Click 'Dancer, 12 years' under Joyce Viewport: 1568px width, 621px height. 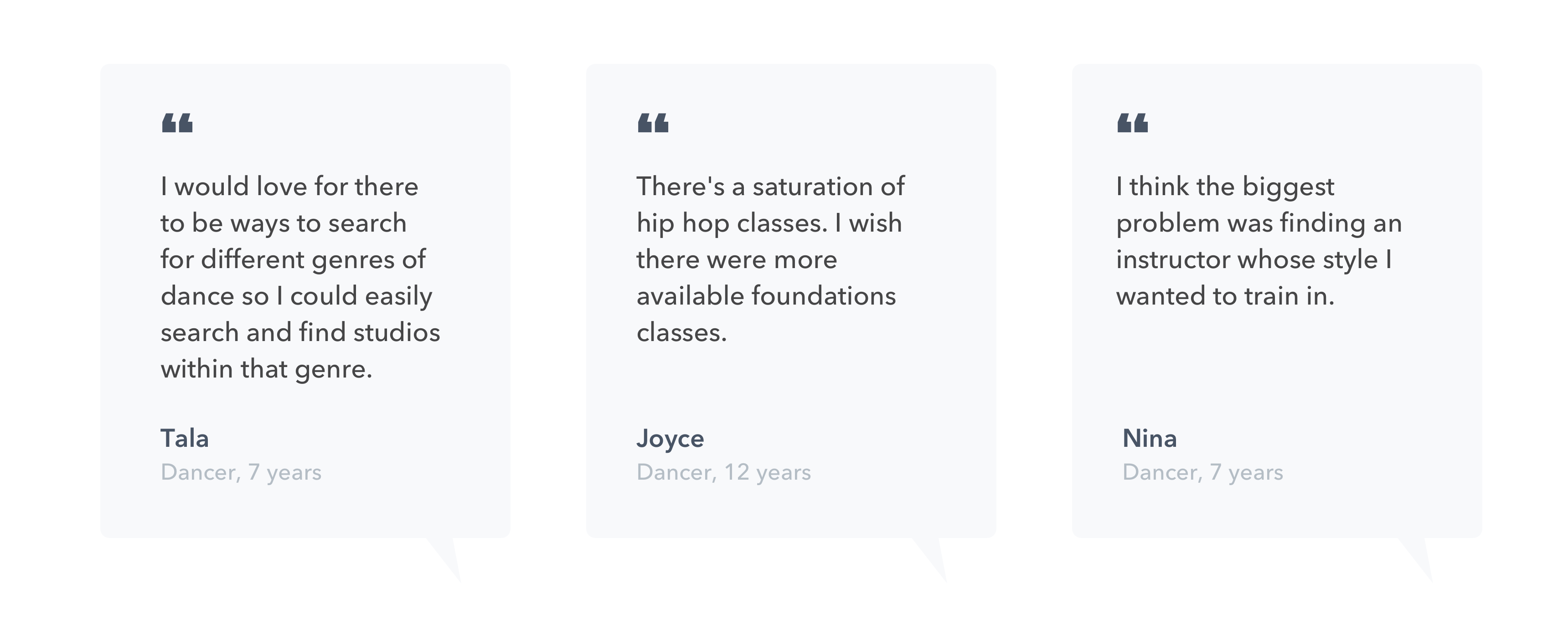click(x=724, y=472)
